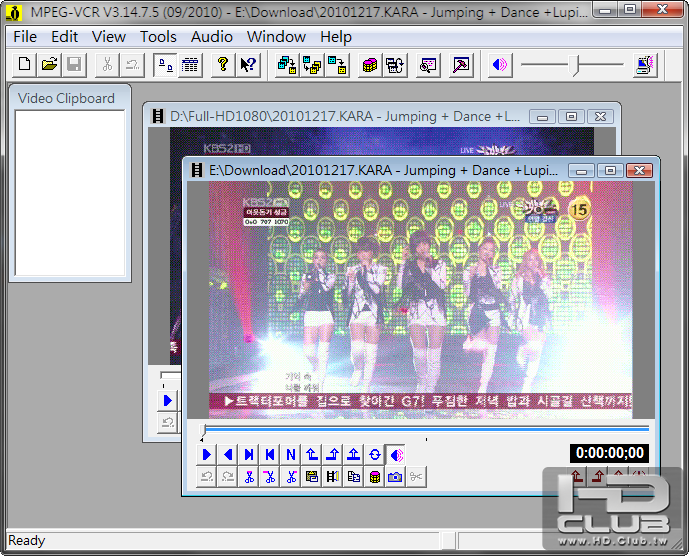Play the front video in reverse
Viewport: 689px width, 556px height.
click(228, 454)
